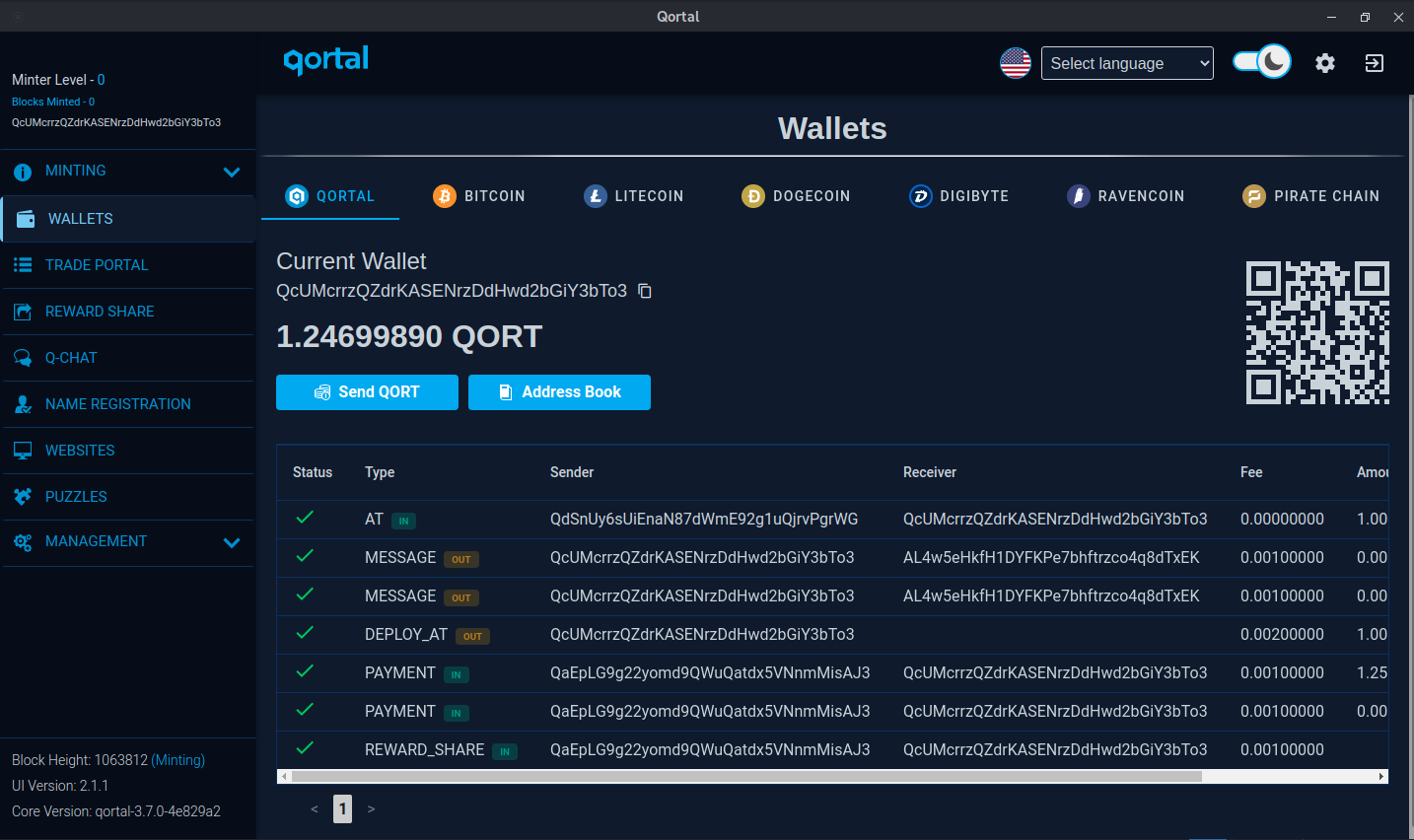Image resolution: width=1414 pixels, height=840 pixels.
Task: Click the Management gears icon
Action: pyautogui.click(x=23, y=542)
